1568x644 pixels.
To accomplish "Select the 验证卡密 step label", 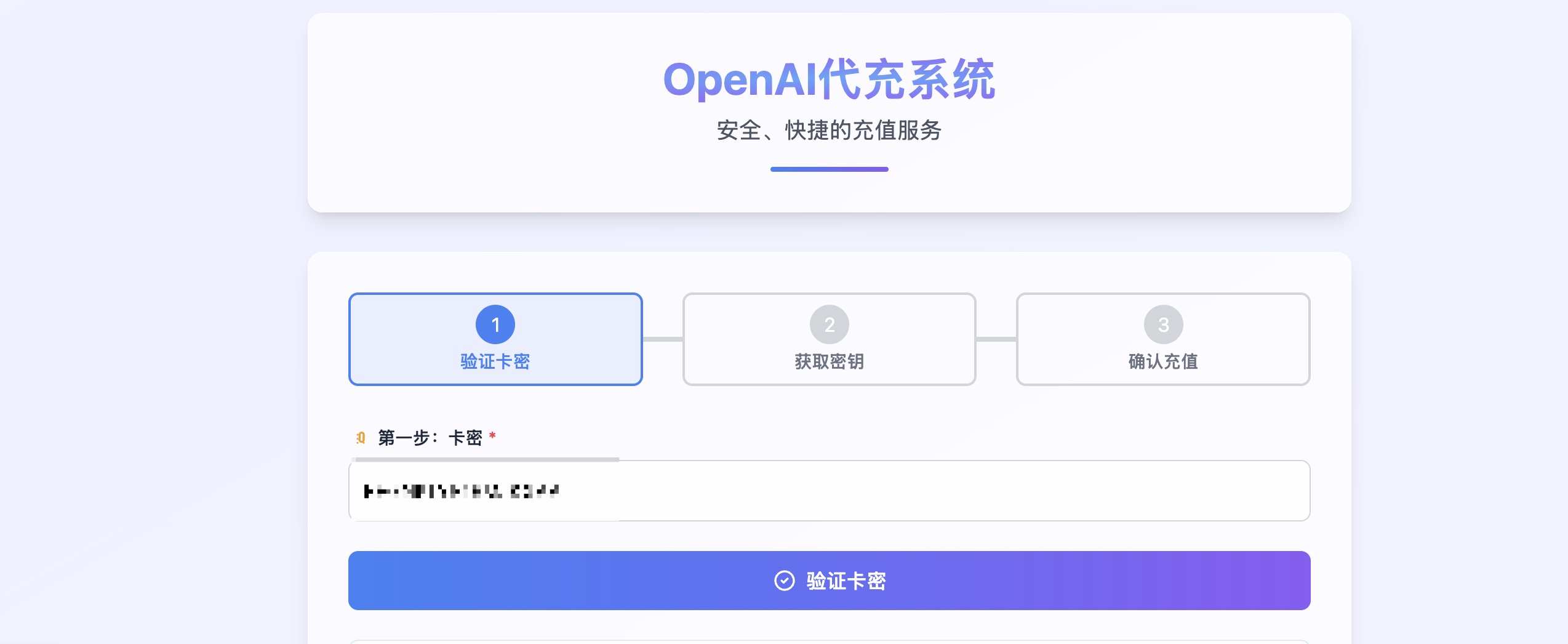I will (495, 361).
